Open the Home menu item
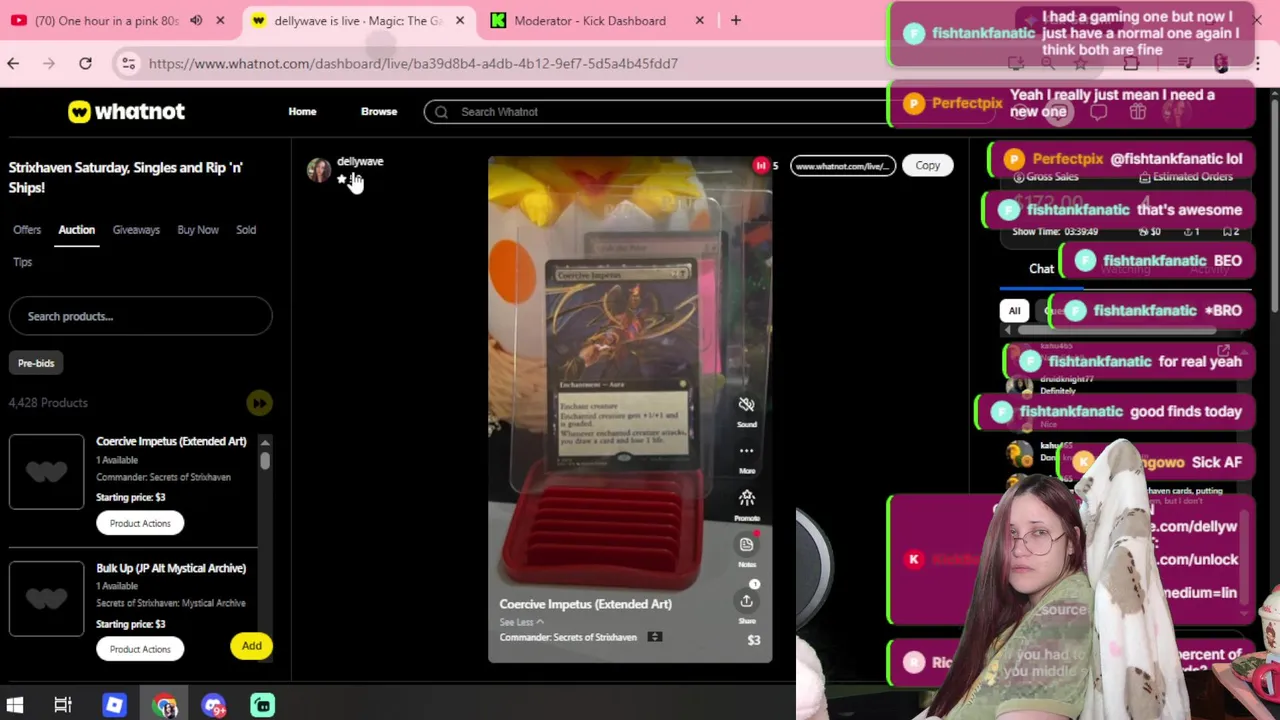The width and height of the screenshot is (1280, 720). click(x=302, y=111)
